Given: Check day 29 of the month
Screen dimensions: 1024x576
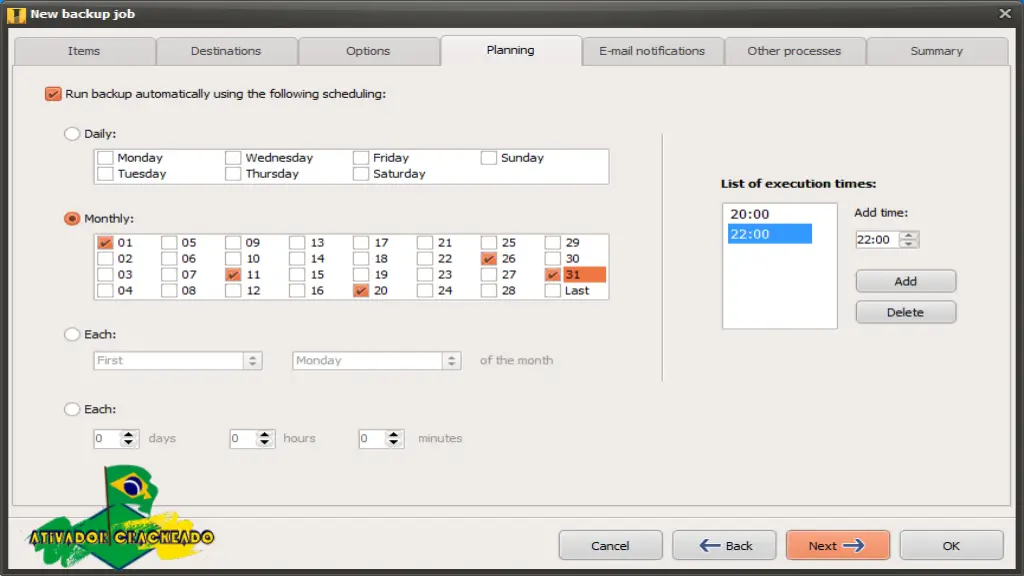Looking at the screenshot, I should point(552,243).
